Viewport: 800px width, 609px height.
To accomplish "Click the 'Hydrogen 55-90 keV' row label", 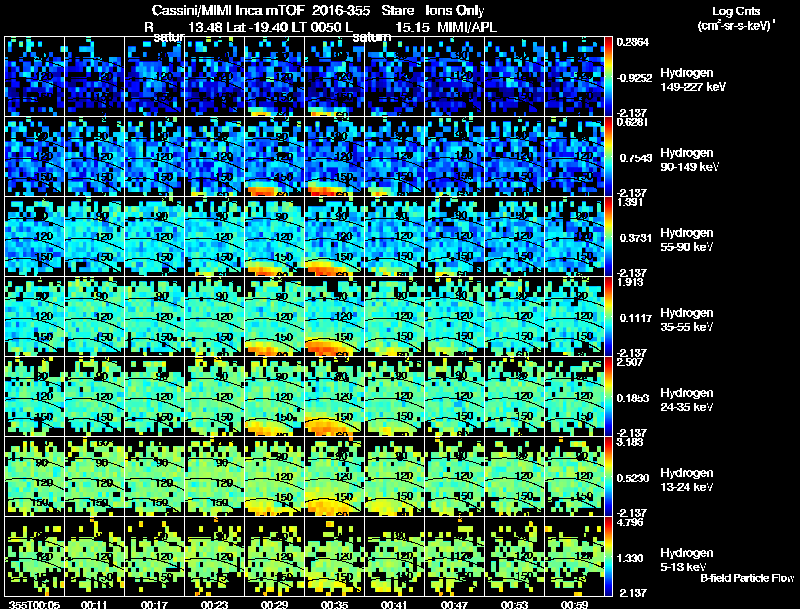I will [687, 240].
